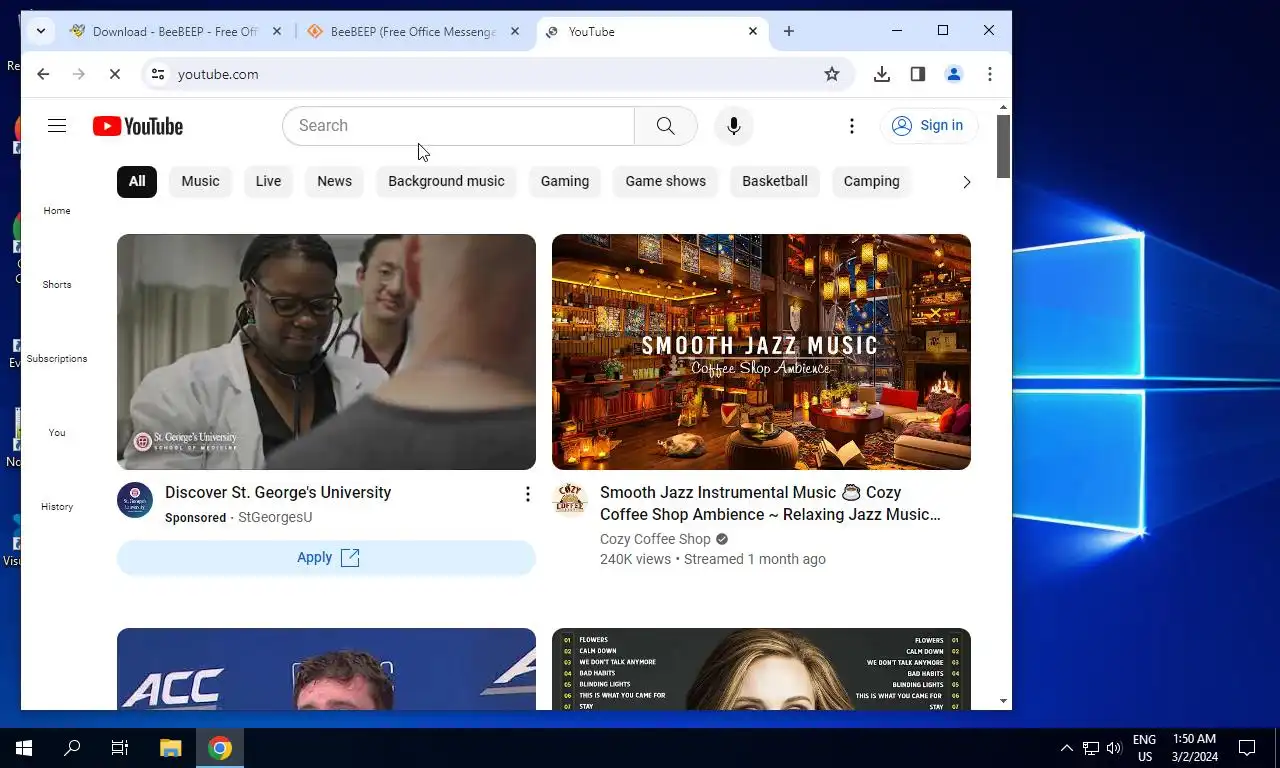Click the browser Forward arrow
Image resolution: width=1280 pixels, height=768 pixels.
pos(79,74)
